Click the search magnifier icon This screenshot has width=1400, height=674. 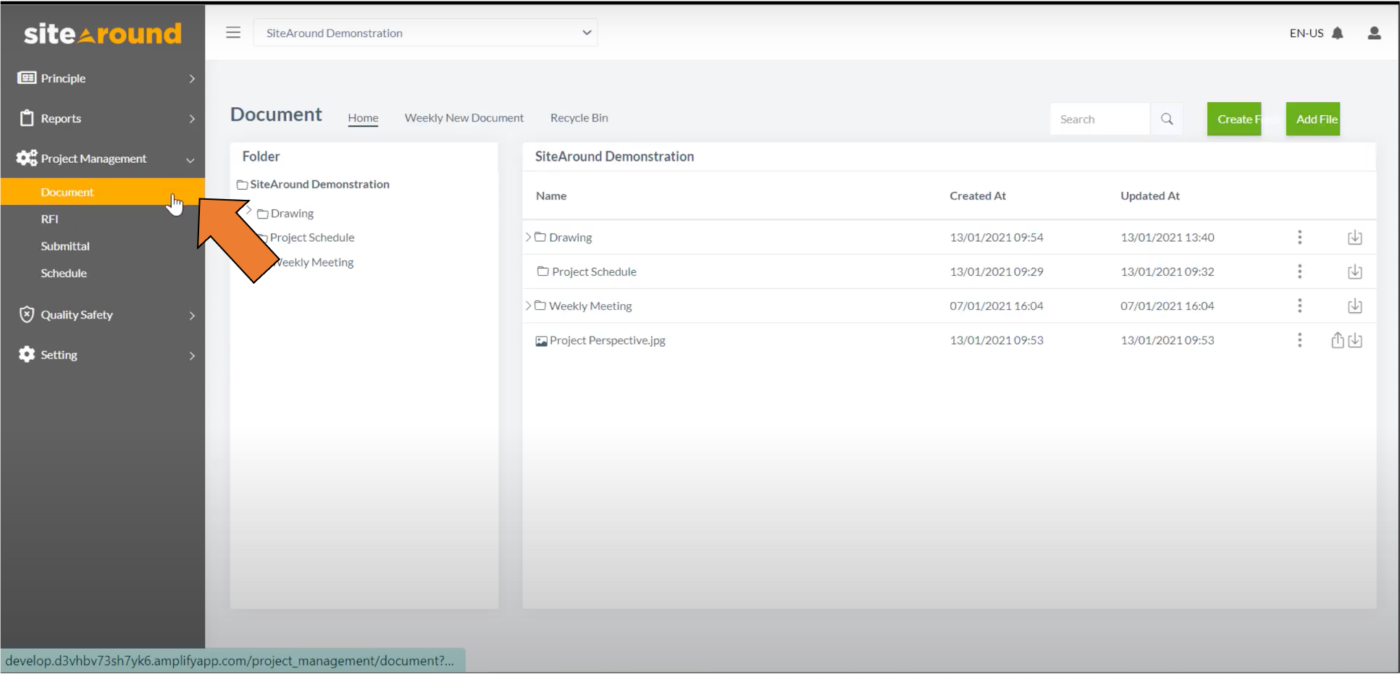point(1166,118)
